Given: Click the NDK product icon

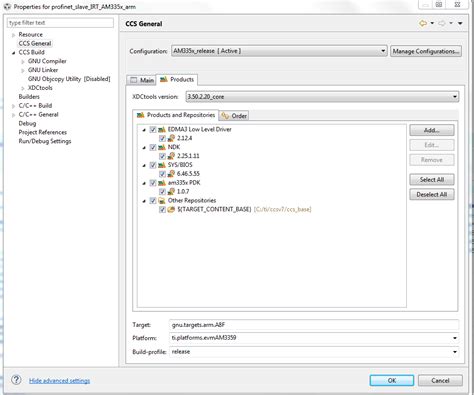Looking at the screenshot, I should 162,147.
